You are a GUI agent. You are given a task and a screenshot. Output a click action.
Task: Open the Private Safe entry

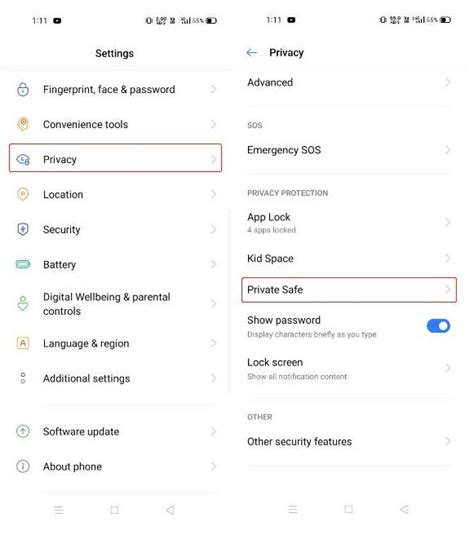point(349,290)
